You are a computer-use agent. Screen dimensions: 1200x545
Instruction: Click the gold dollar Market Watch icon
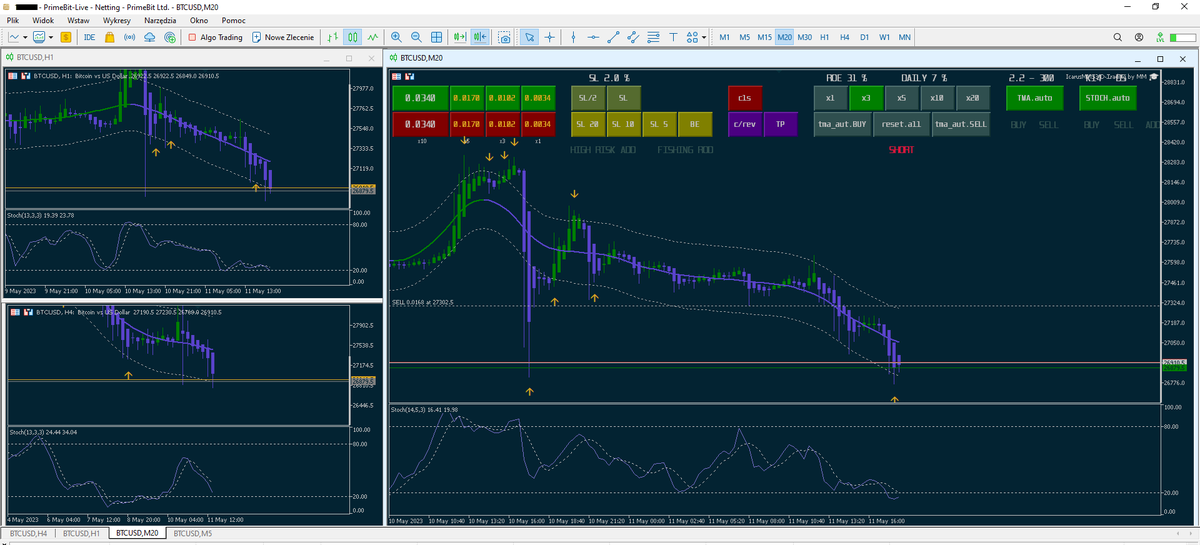point(67,37)
